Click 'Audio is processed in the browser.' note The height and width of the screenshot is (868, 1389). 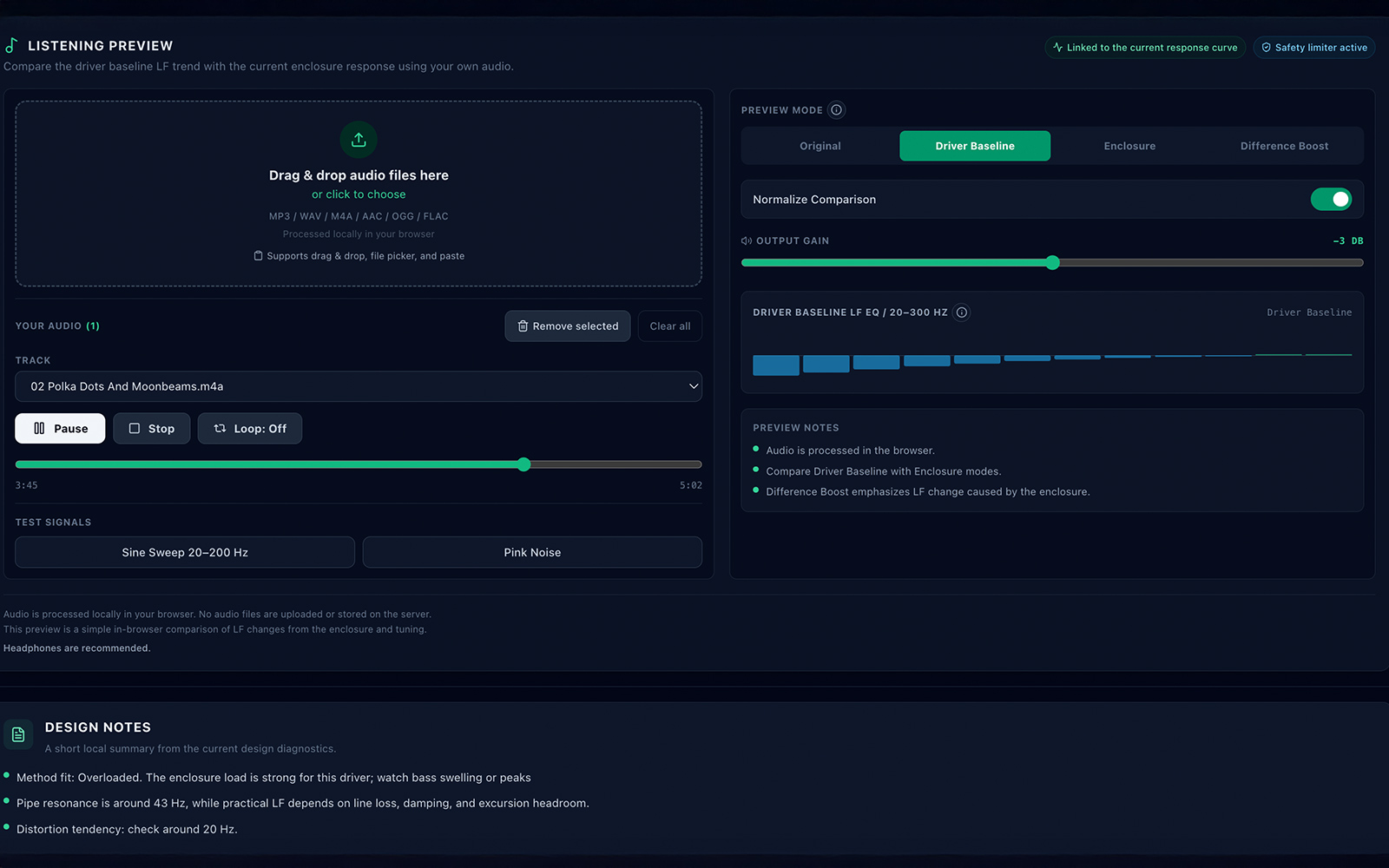[x=850, y=450]
